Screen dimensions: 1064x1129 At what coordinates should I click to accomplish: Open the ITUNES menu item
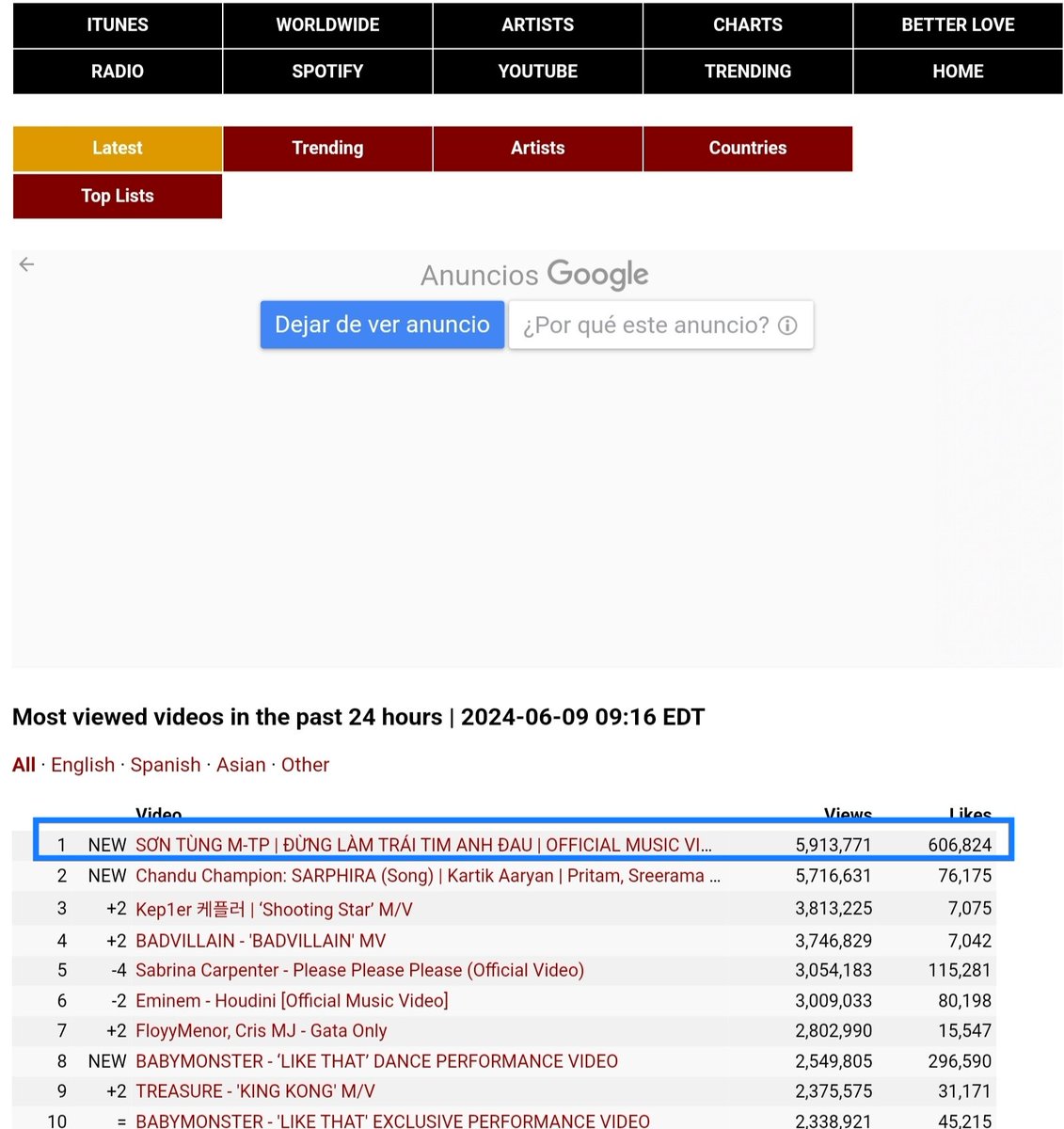pos(118,25)
